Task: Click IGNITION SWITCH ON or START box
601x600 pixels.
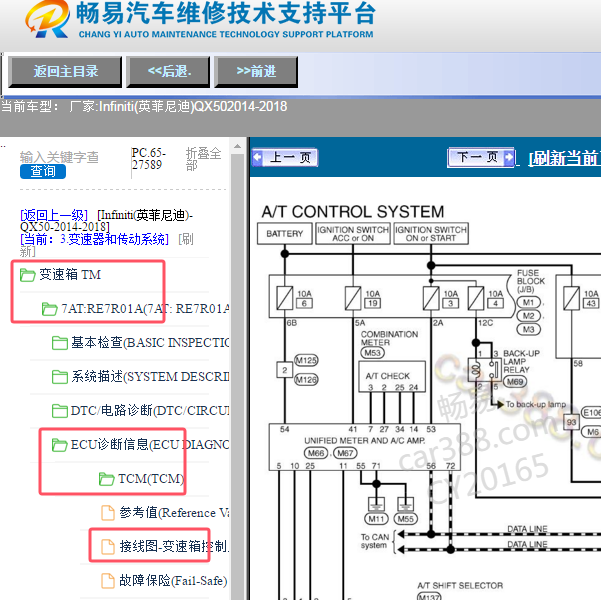Action: click(431, 233)
